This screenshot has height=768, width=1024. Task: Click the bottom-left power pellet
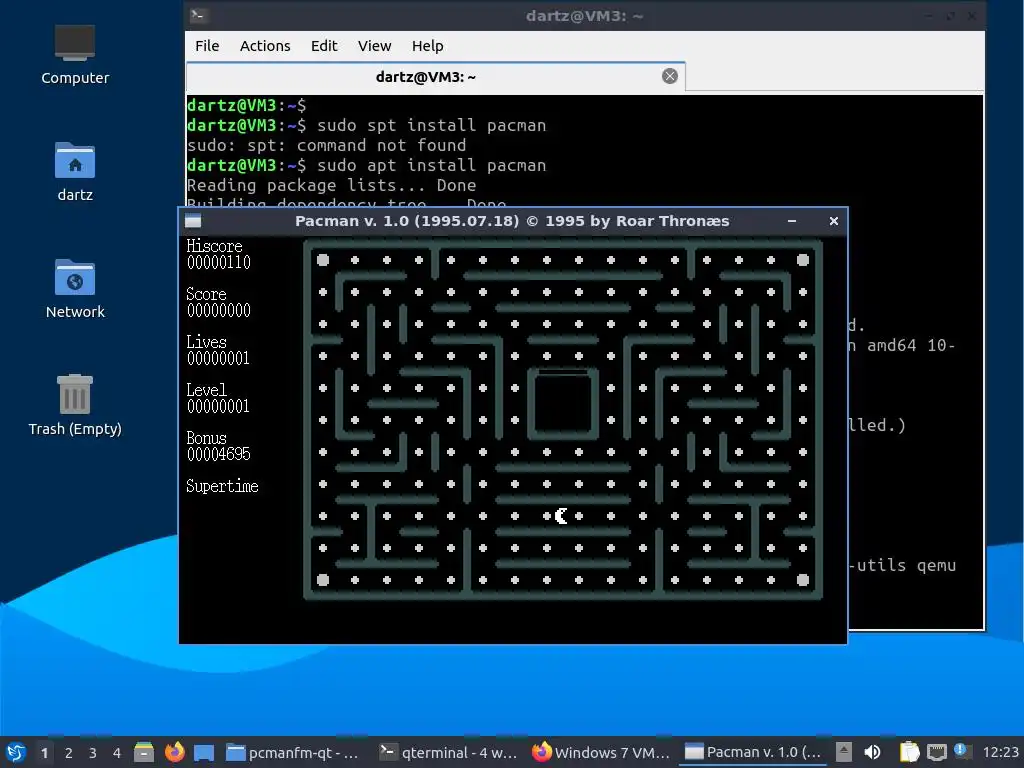click(323, 580)
